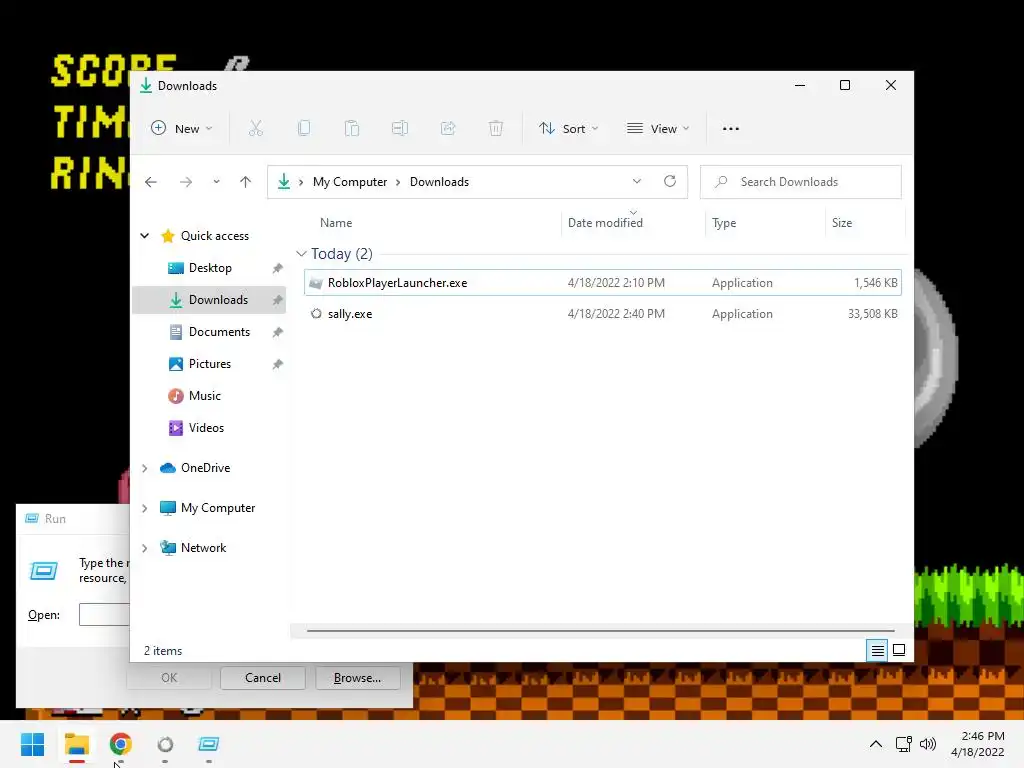Refresh the Downloads folder view
Image resolution: width=1024 pixels, height=768 pixels.
click(670, 182)
